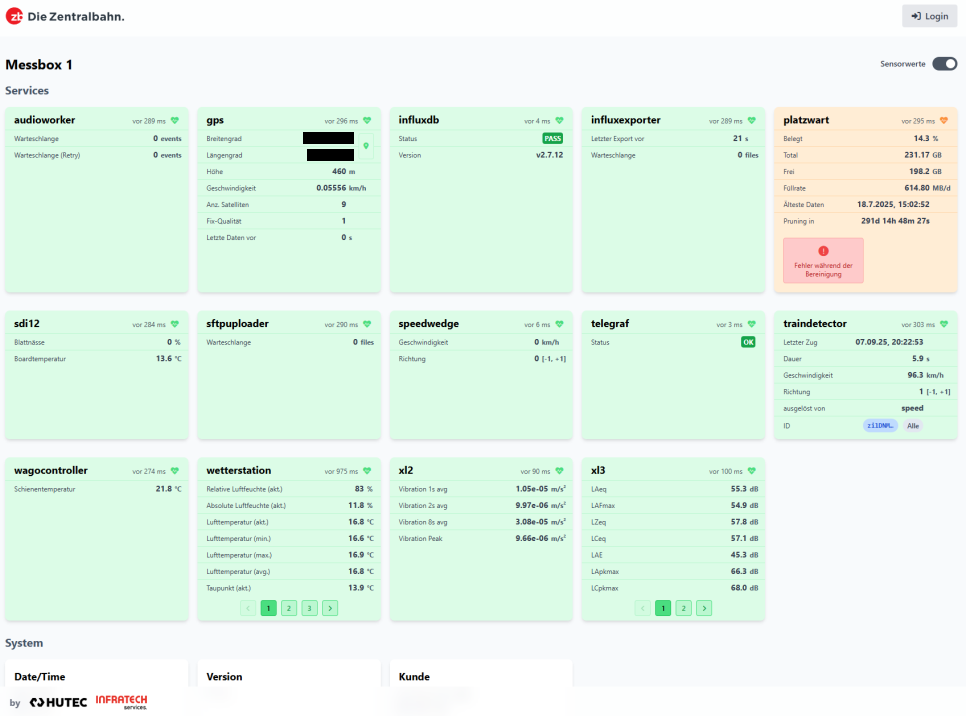
Task: Click the telegraf OK status badge
Action: click(748, 342)
